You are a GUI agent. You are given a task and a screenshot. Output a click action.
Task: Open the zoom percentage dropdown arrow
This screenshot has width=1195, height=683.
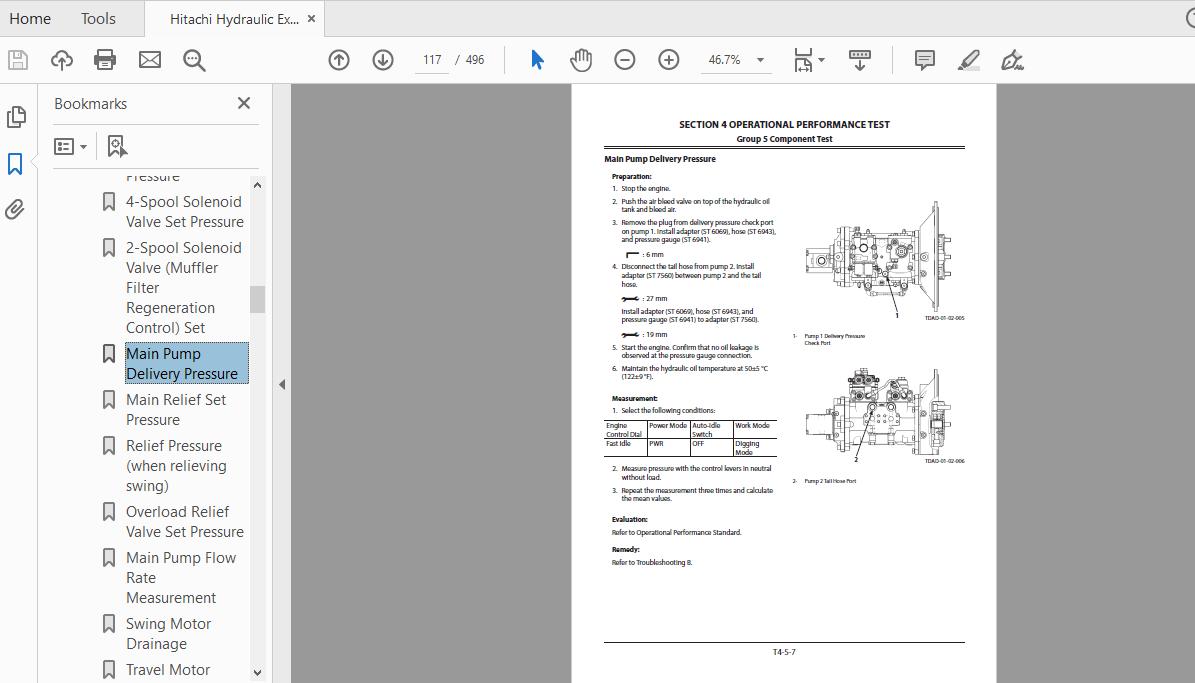tap(760, 59)
